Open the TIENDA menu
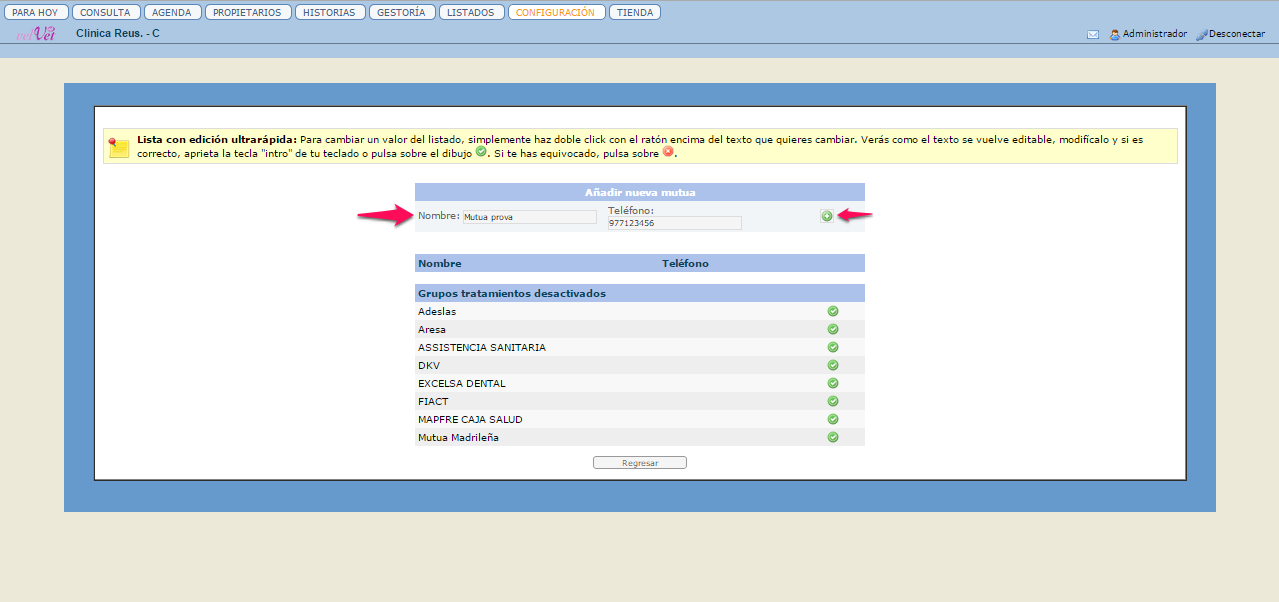 click(x=635, y=13)
